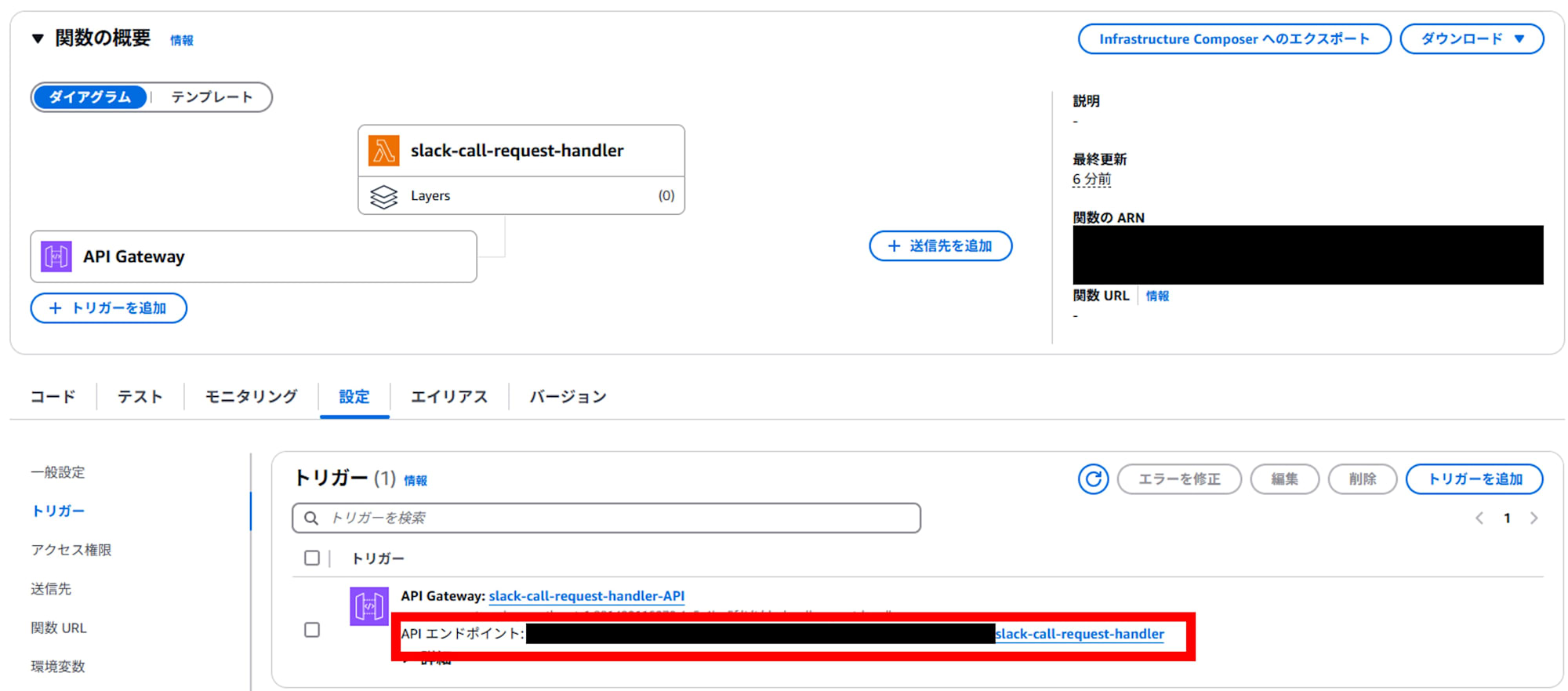This screenshot has width=1568, height=691.
Task: Click the API Gateway icon in diagram
Action: [56, 256]
